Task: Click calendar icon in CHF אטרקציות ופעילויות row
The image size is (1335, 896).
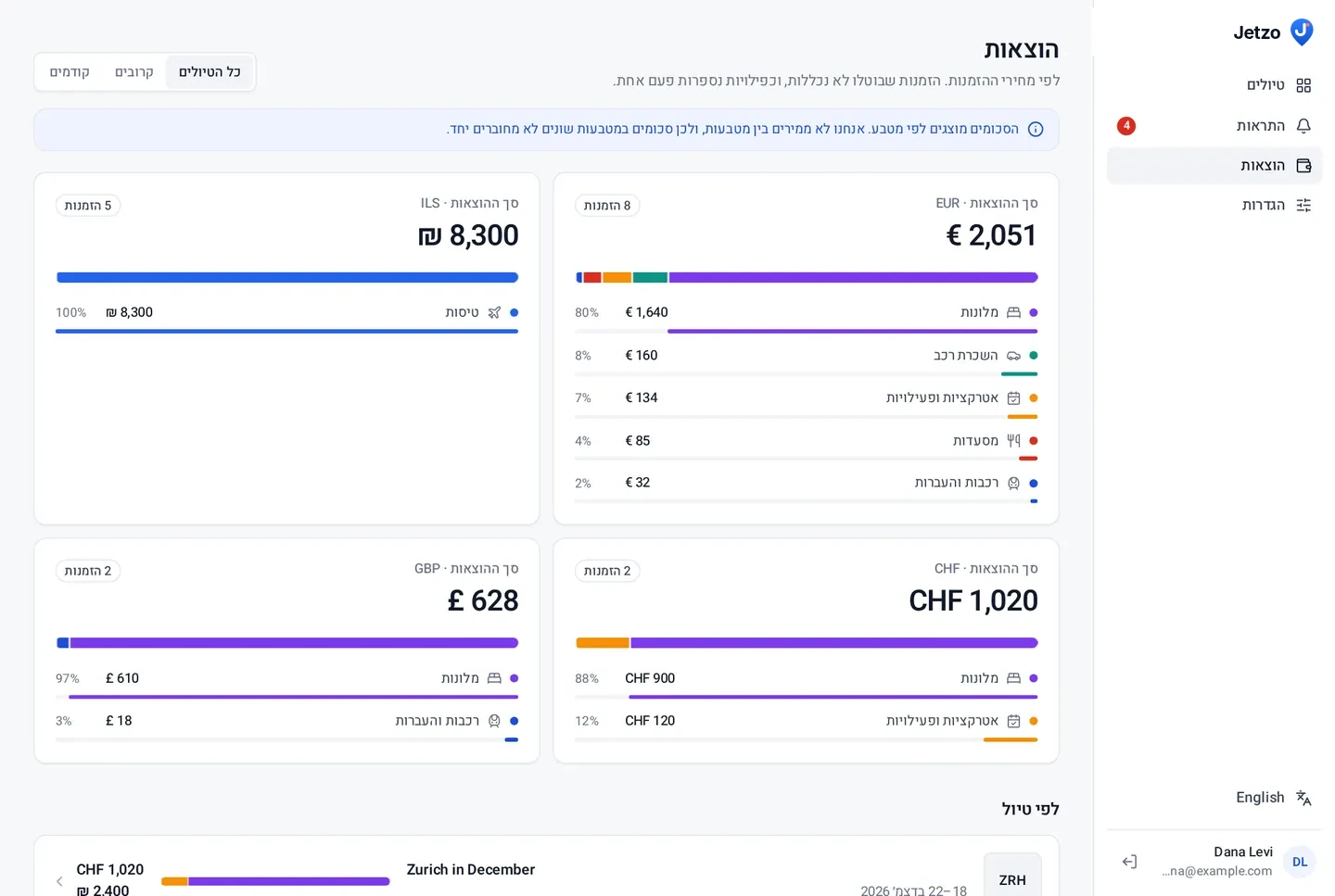Action: coord(1013,721)
